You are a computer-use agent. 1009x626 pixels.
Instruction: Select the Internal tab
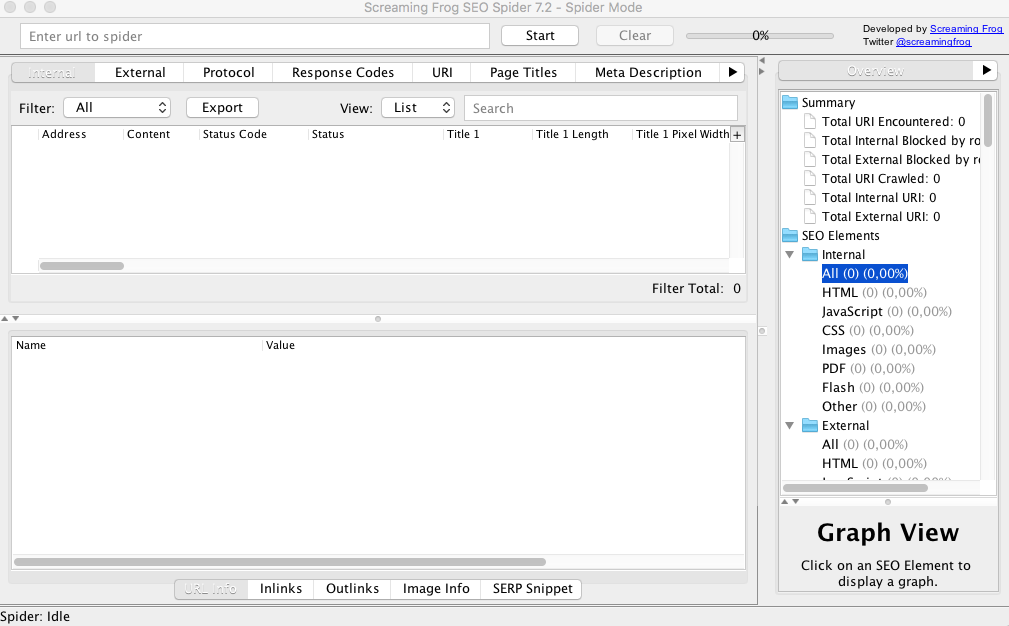click(53, 73)
